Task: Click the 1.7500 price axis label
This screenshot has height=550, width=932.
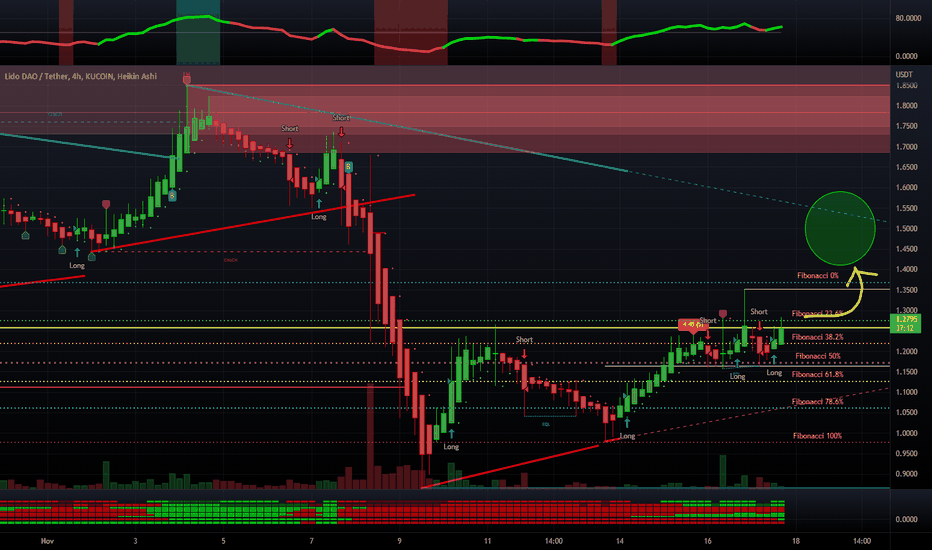Action: coord(906,126)
